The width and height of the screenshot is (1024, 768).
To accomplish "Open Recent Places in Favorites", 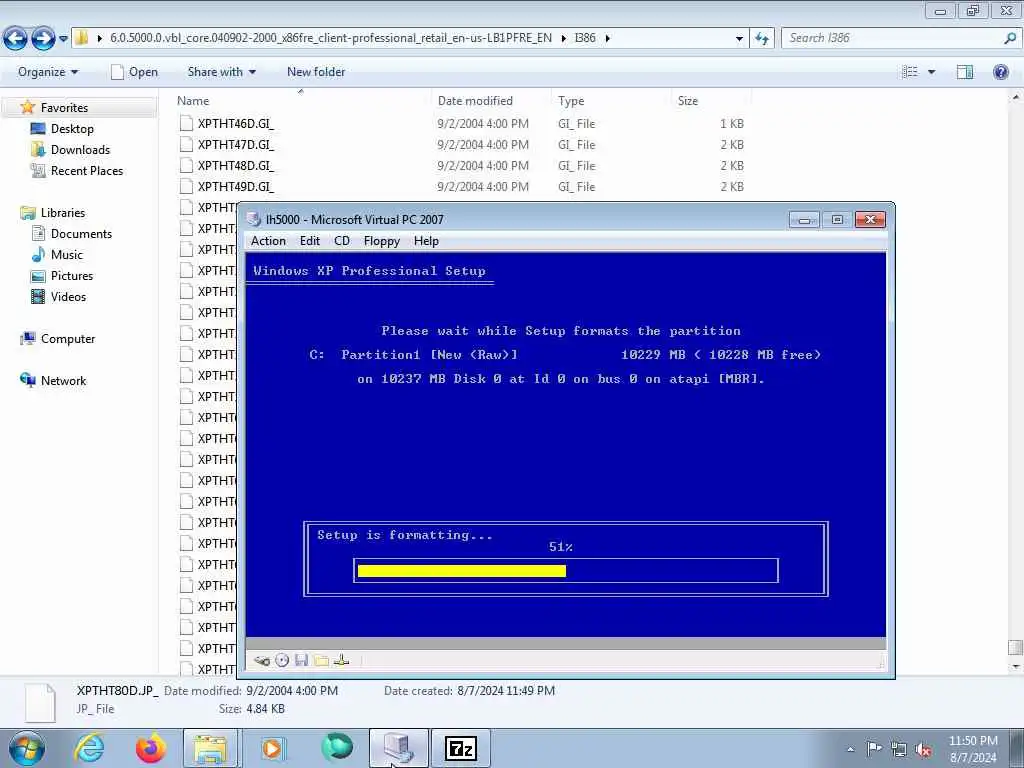I will [87, 170].
